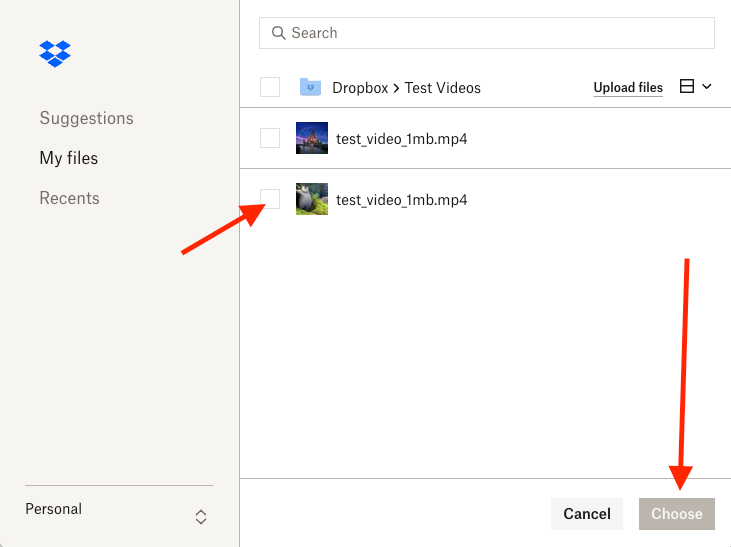Select the bunny video thumbnail
Viewport: 731px width, 547px height.
(x=312, y=199)
